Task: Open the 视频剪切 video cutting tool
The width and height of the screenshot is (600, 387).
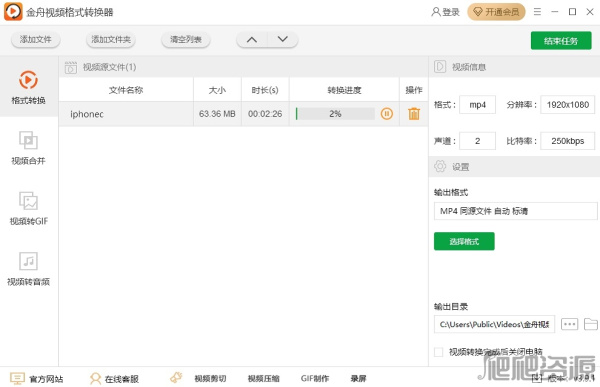Action: pyautogui.click(x=210, y=379)
